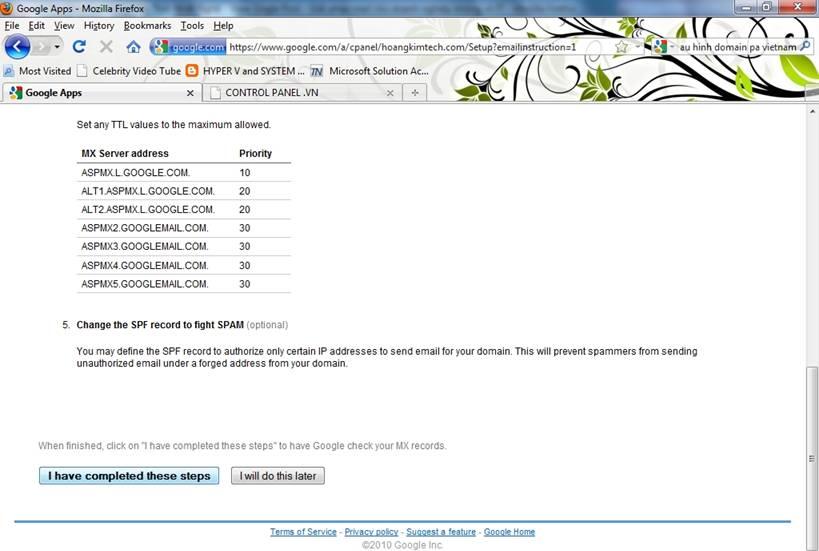Image resolution: width=819 pixels, height=551 pixels.
Task: Open the Privacy policy link
Action: tap(371, 532)
